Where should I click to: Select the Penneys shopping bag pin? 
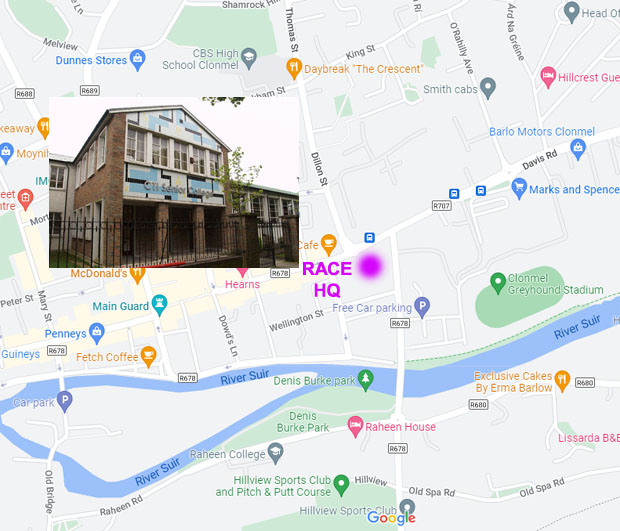[x=97, y=333]
